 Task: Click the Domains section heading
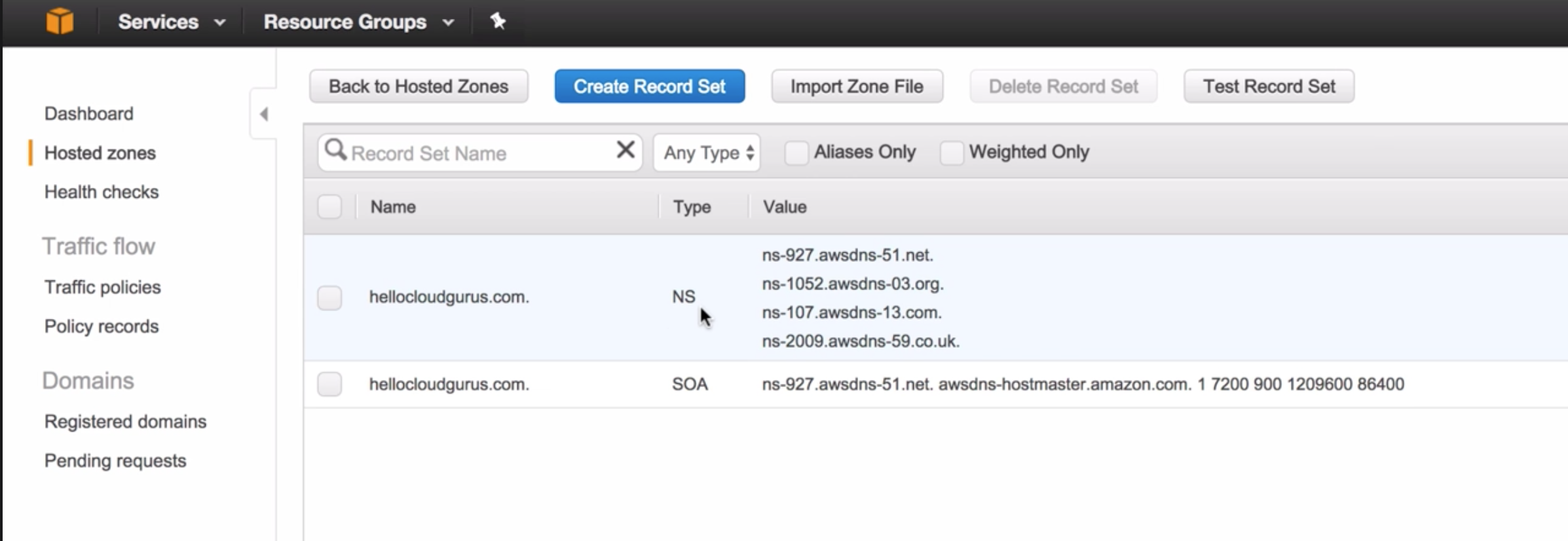pyautogui.click(x=88, y=381)
